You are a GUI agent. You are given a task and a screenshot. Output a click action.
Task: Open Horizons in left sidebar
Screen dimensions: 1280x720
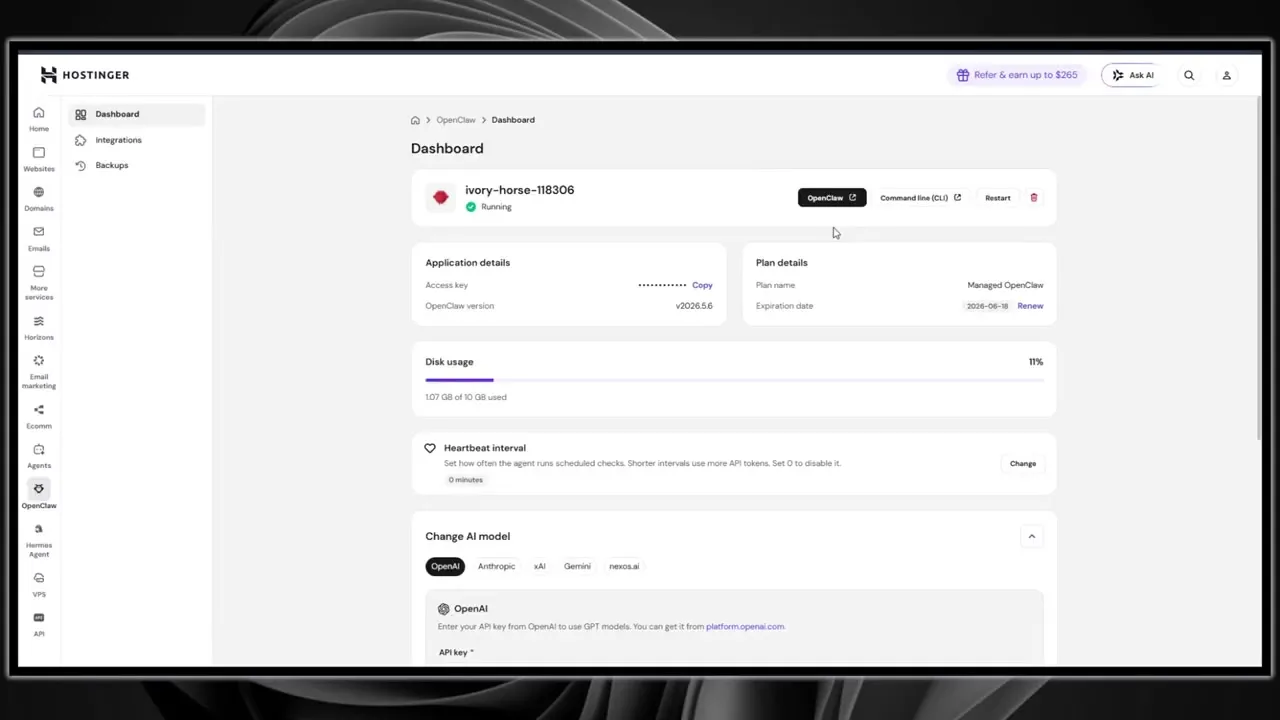pos(39,327)
